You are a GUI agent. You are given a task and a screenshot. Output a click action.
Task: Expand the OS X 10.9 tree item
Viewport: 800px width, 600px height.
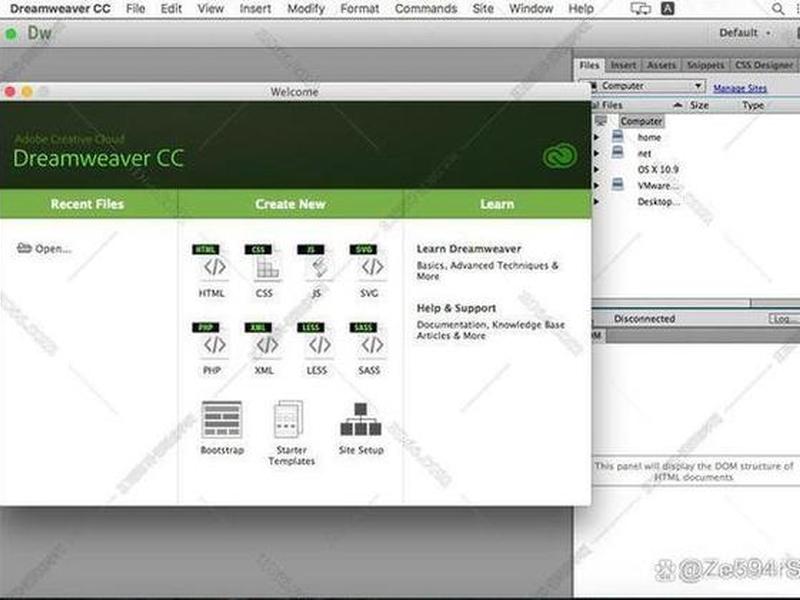596,169
